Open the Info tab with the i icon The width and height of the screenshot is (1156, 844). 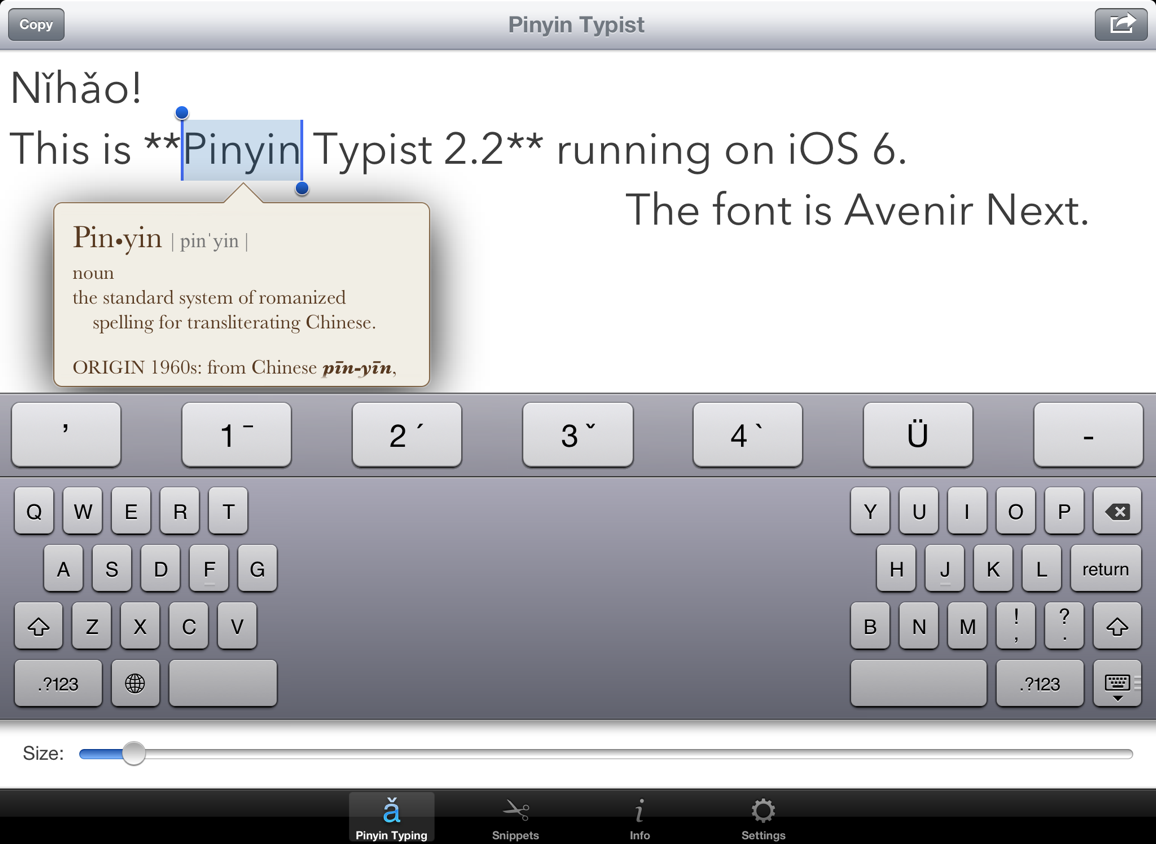[x=639, y=817]
